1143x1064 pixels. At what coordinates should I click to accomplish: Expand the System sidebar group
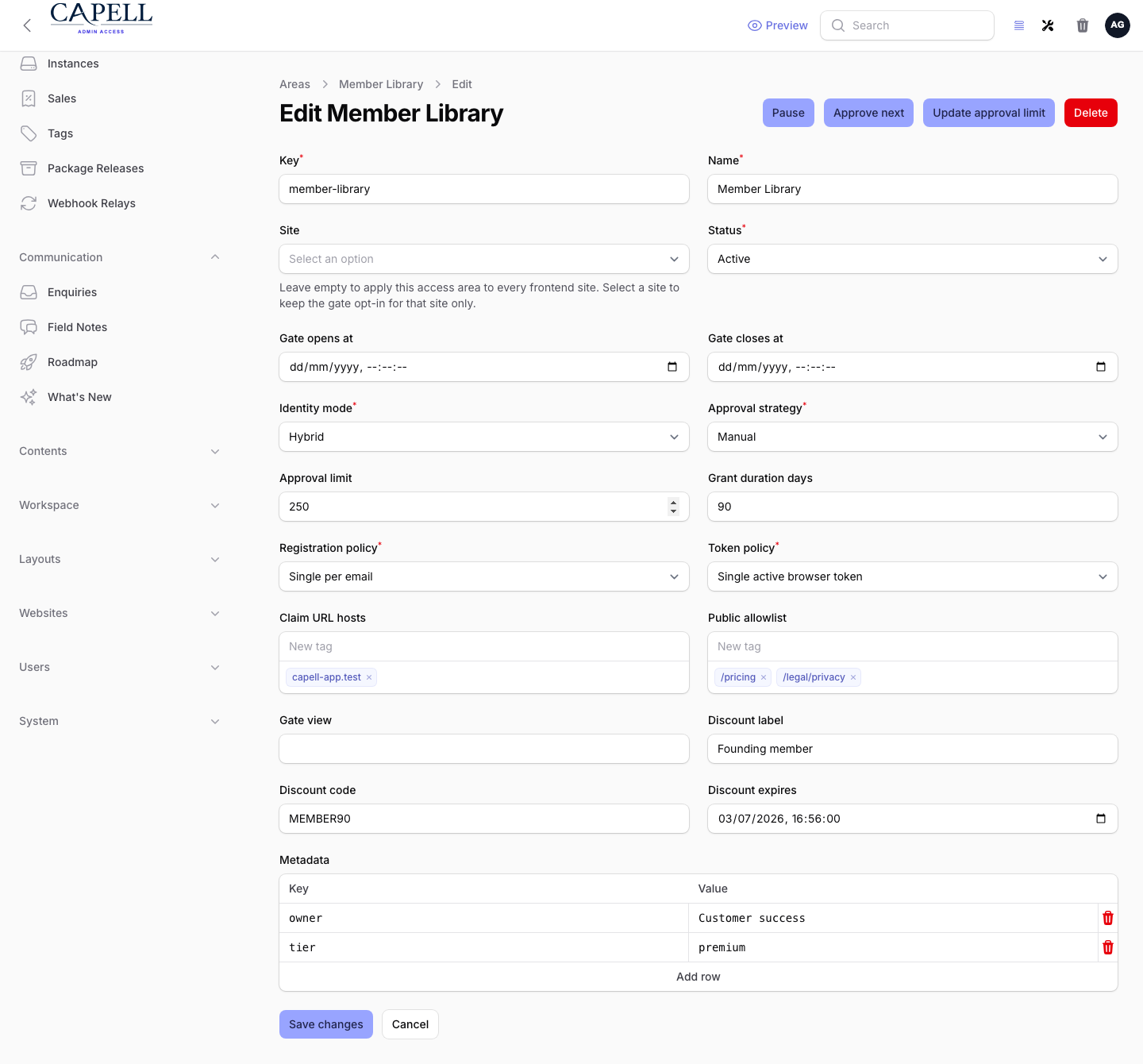tap(215, 721)
